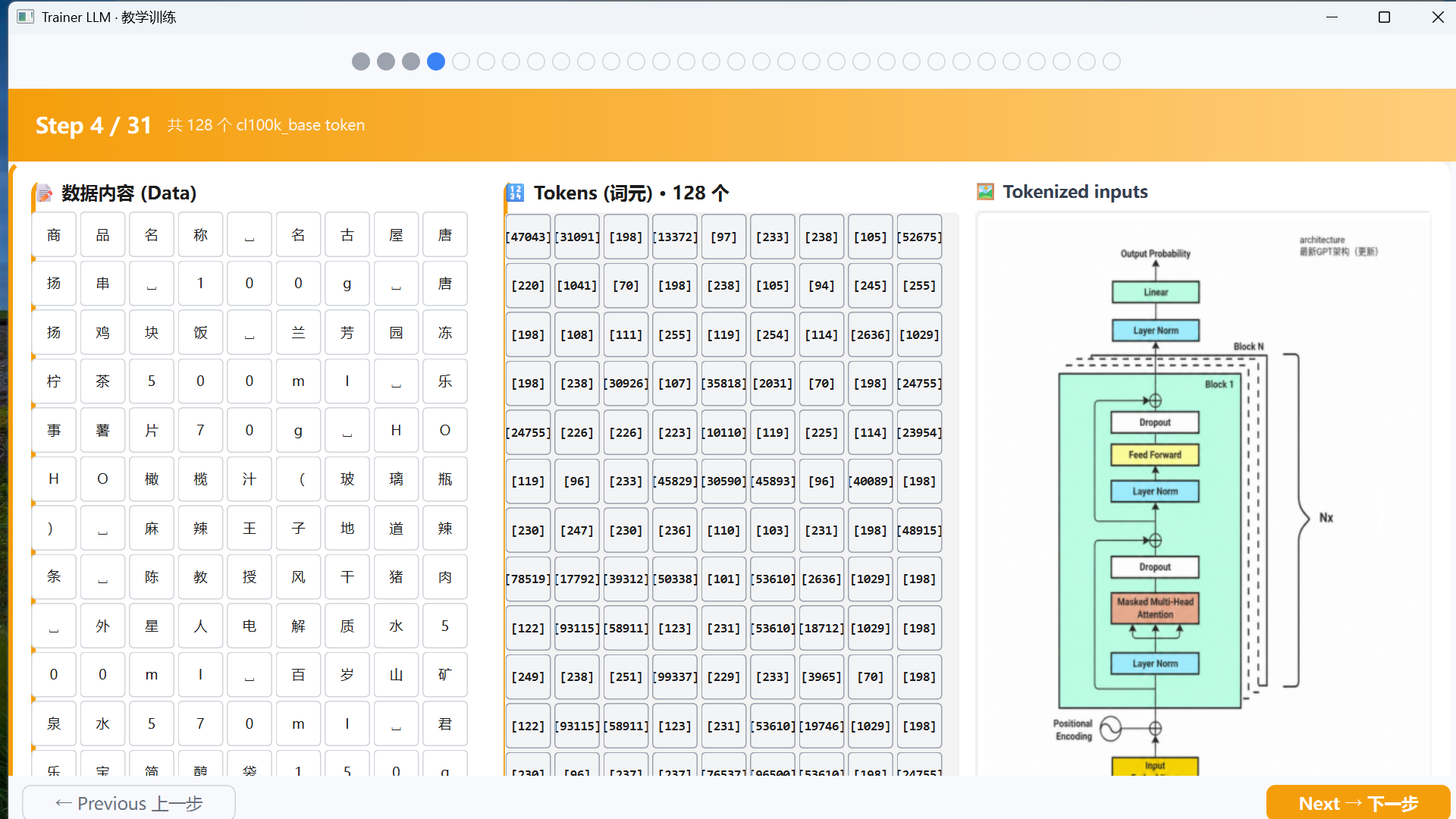Viewport: 1456px width, 819px height.
Task: Click the 猪 character cell
Action: click(x=396, y=577)
